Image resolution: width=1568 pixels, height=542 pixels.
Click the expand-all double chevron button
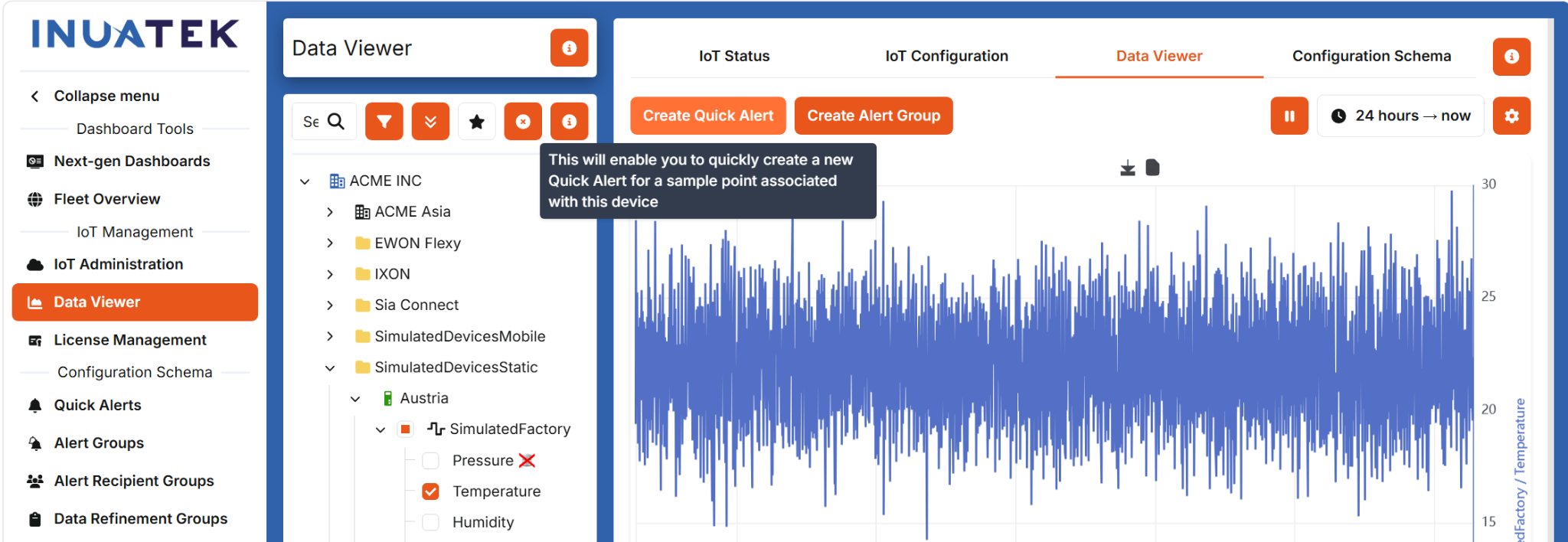430,121
